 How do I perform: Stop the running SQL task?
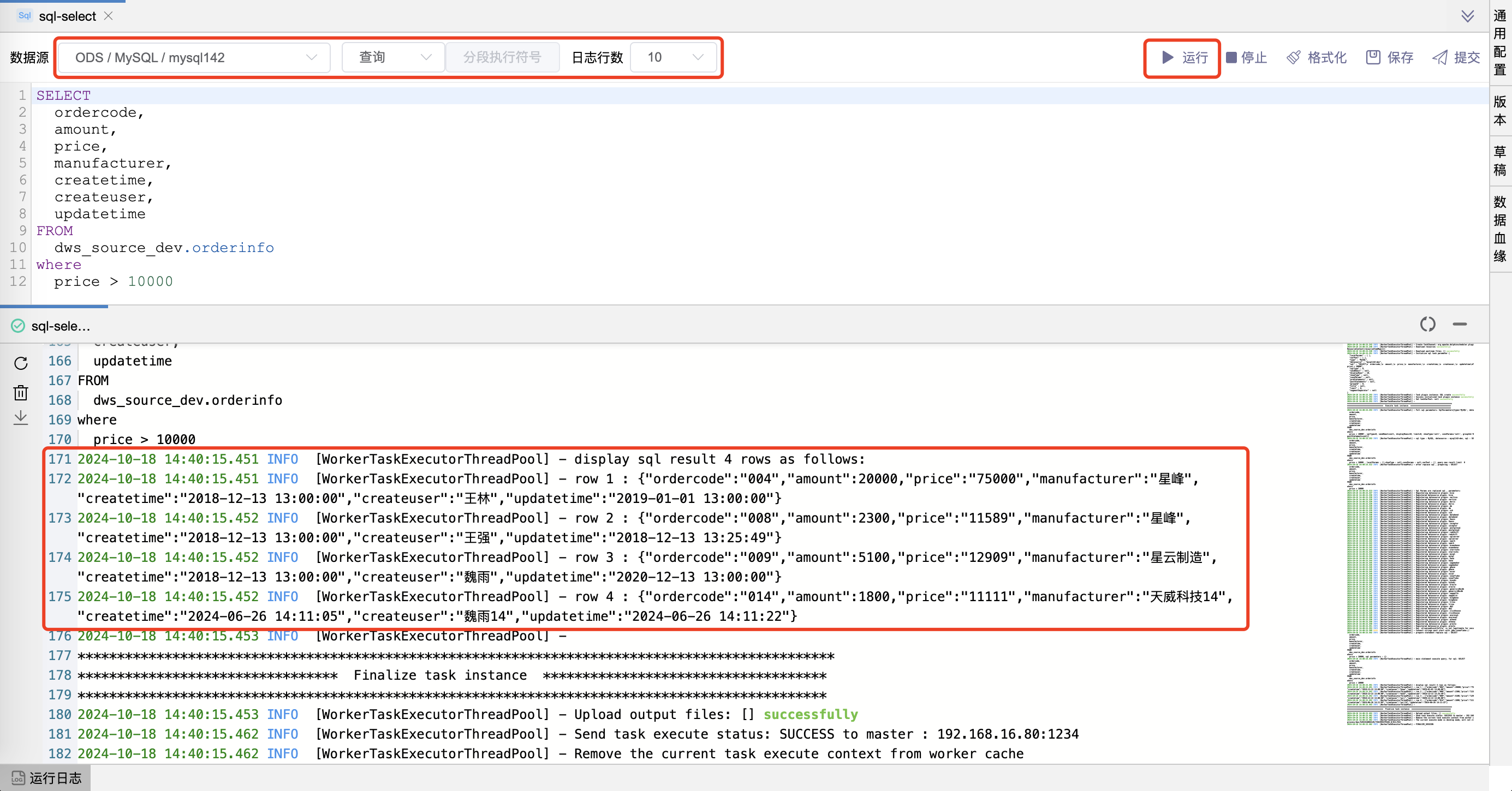pos(1246,57)
